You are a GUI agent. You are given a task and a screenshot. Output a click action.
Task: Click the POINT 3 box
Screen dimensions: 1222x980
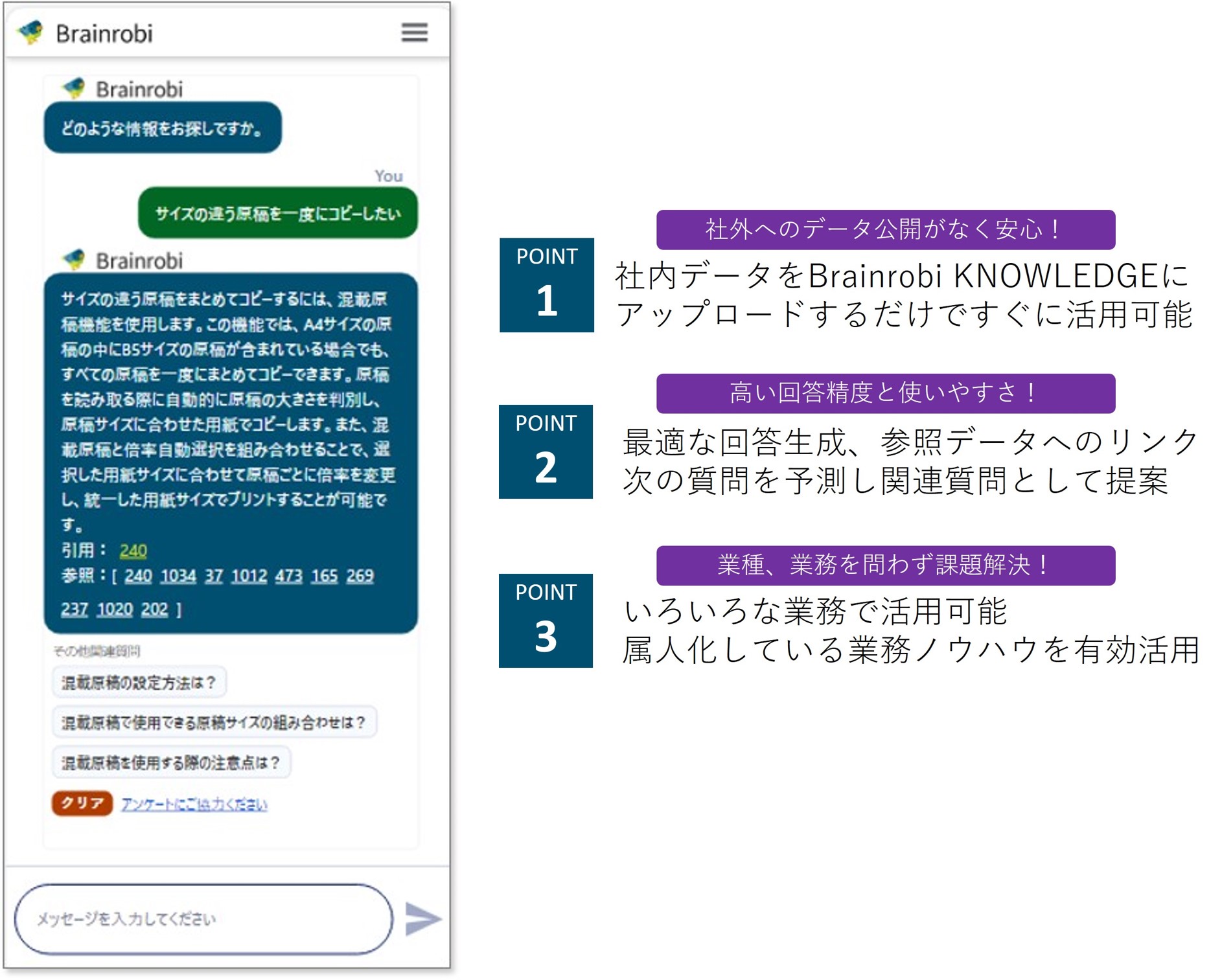[546, 621]
